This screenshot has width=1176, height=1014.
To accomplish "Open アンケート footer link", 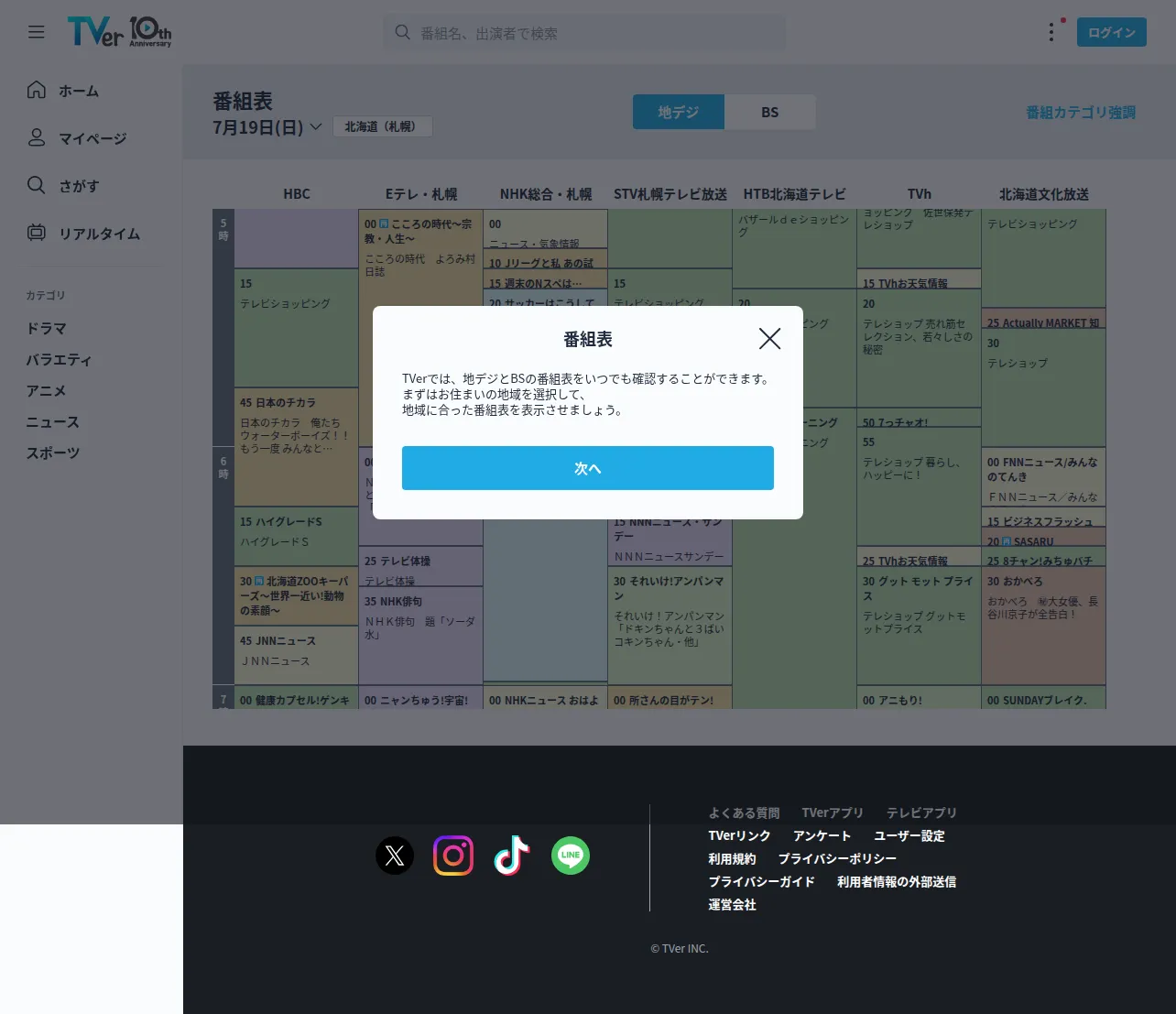I will [822, 835].
